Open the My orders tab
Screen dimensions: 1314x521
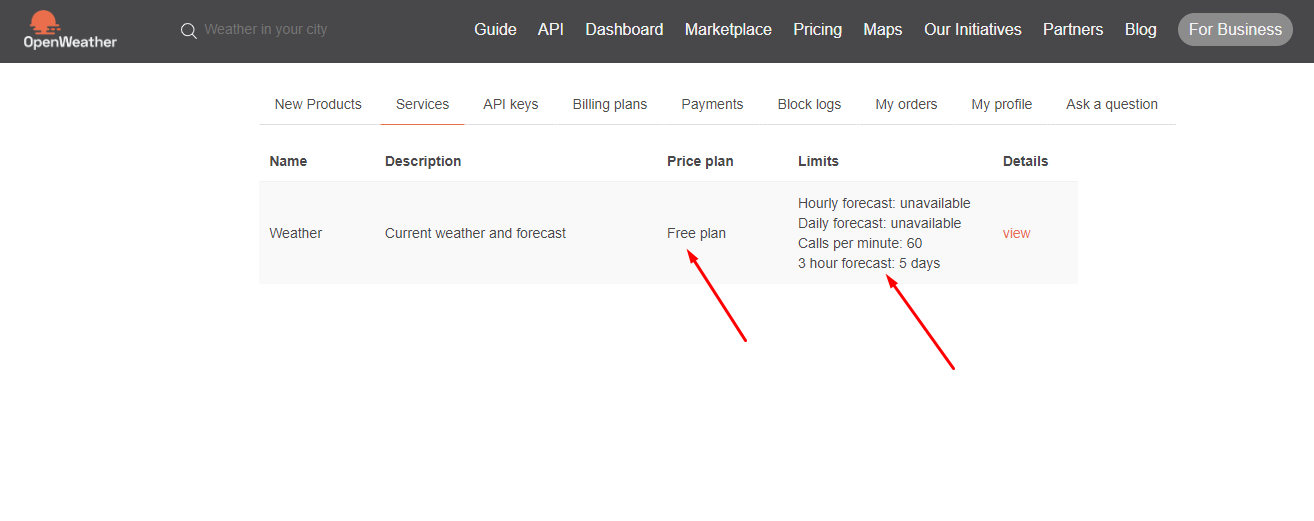(906, 104)
